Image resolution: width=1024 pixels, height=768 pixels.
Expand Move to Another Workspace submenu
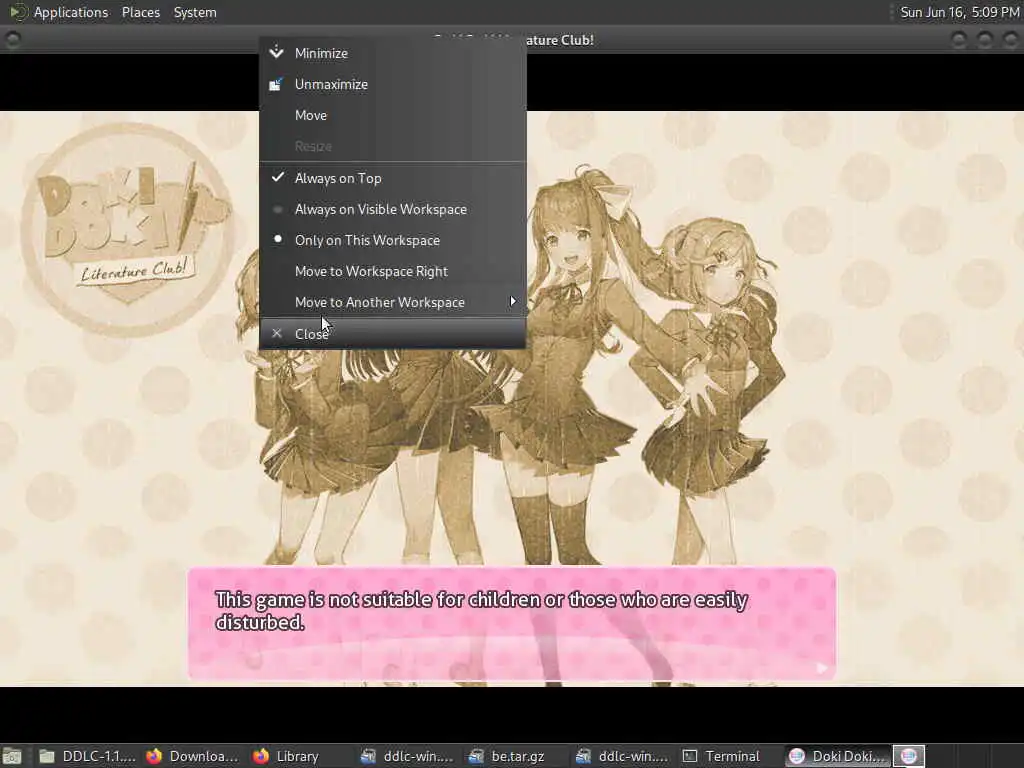[392, 302]
